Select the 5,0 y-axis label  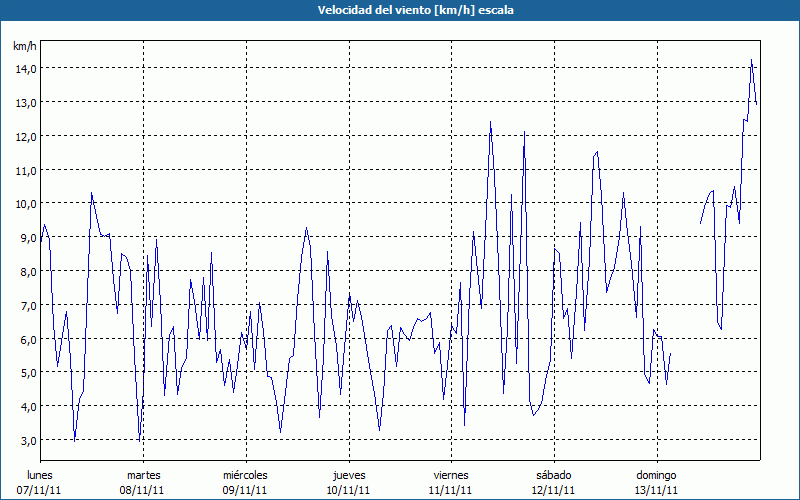(25, 373)
